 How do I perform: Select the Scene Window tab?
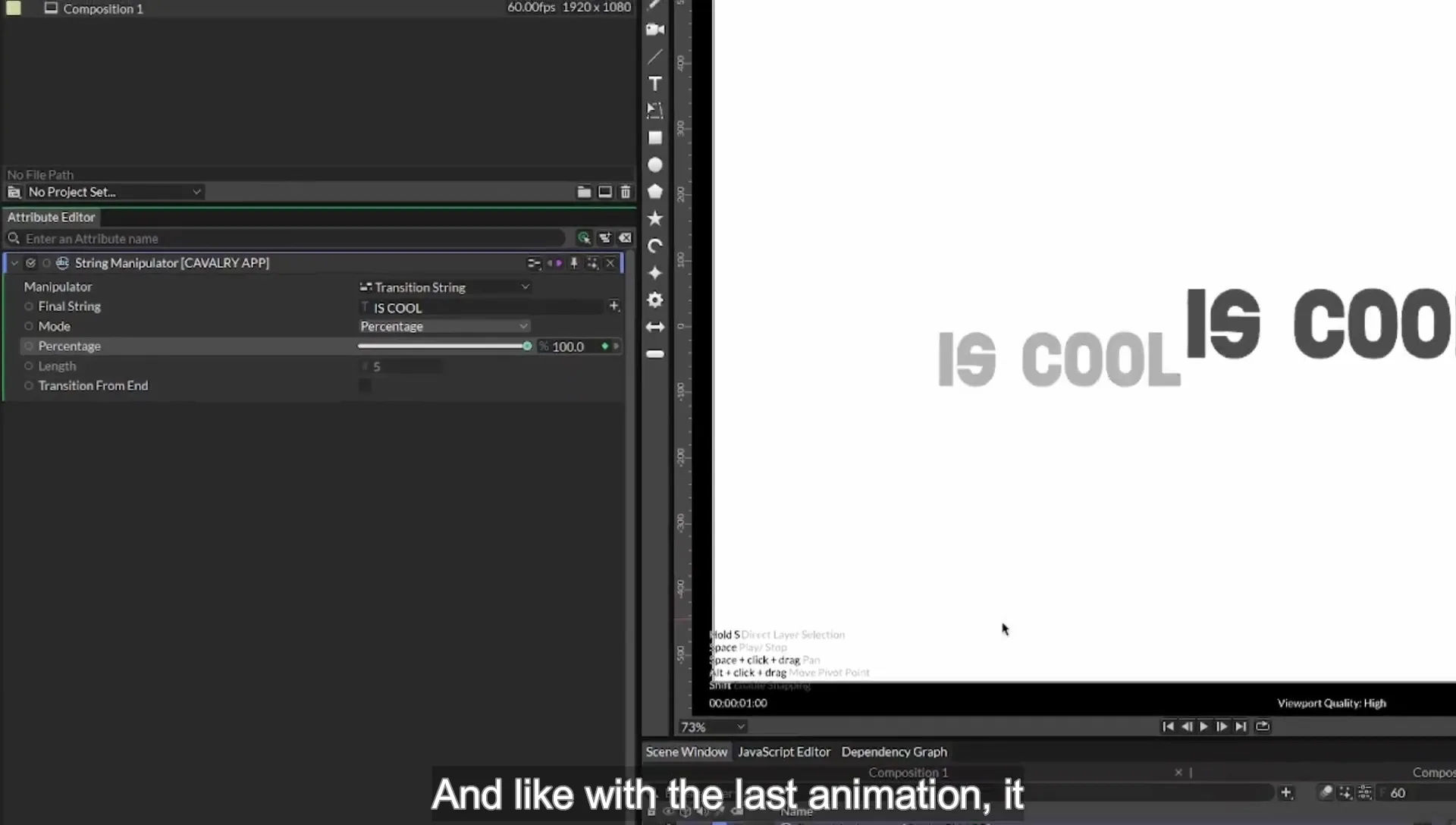pos(686,751)
